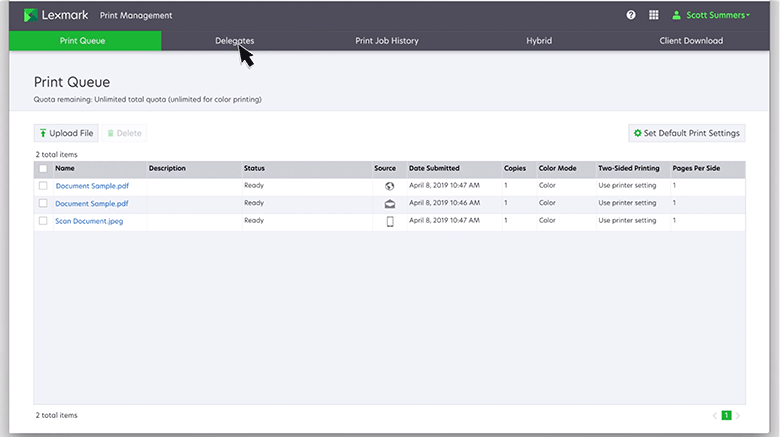Click the email source envelope icon
Image resolution: width=780 pixels, height=437 pixels.
(390, 203)
